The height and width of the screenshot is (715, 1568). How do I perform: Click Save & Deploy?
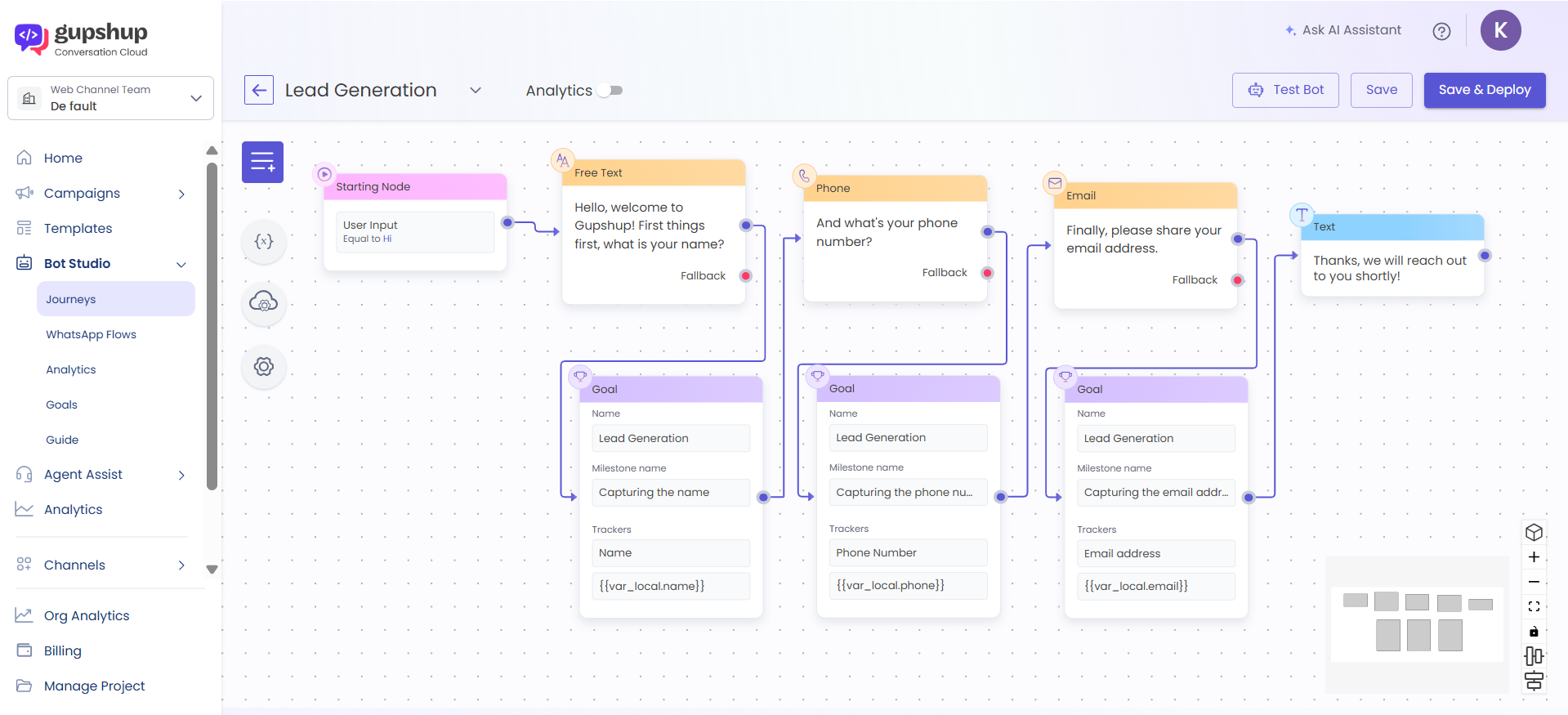[x=1484, y=90]
